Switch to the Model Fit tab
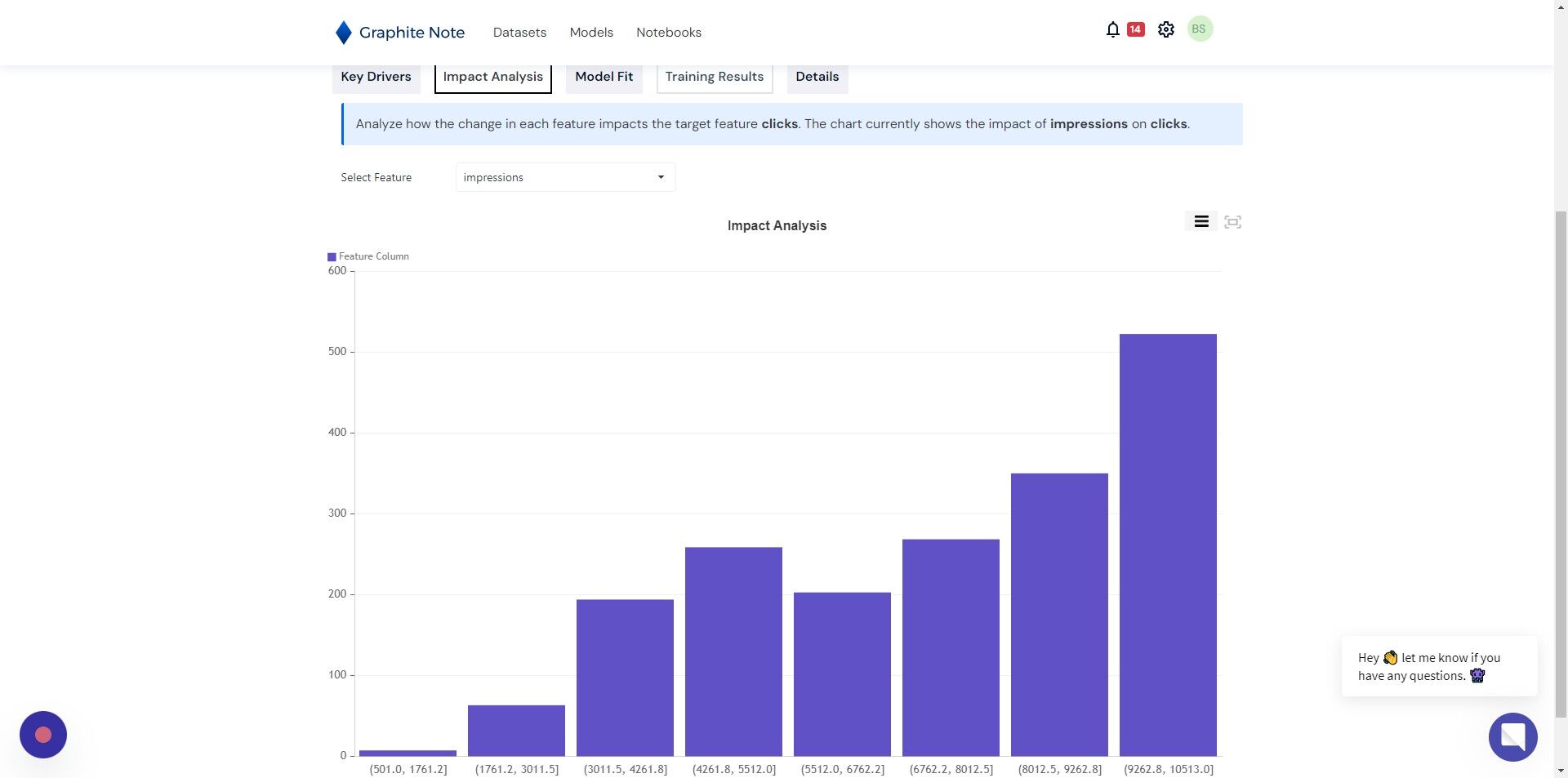 point(604,77)
